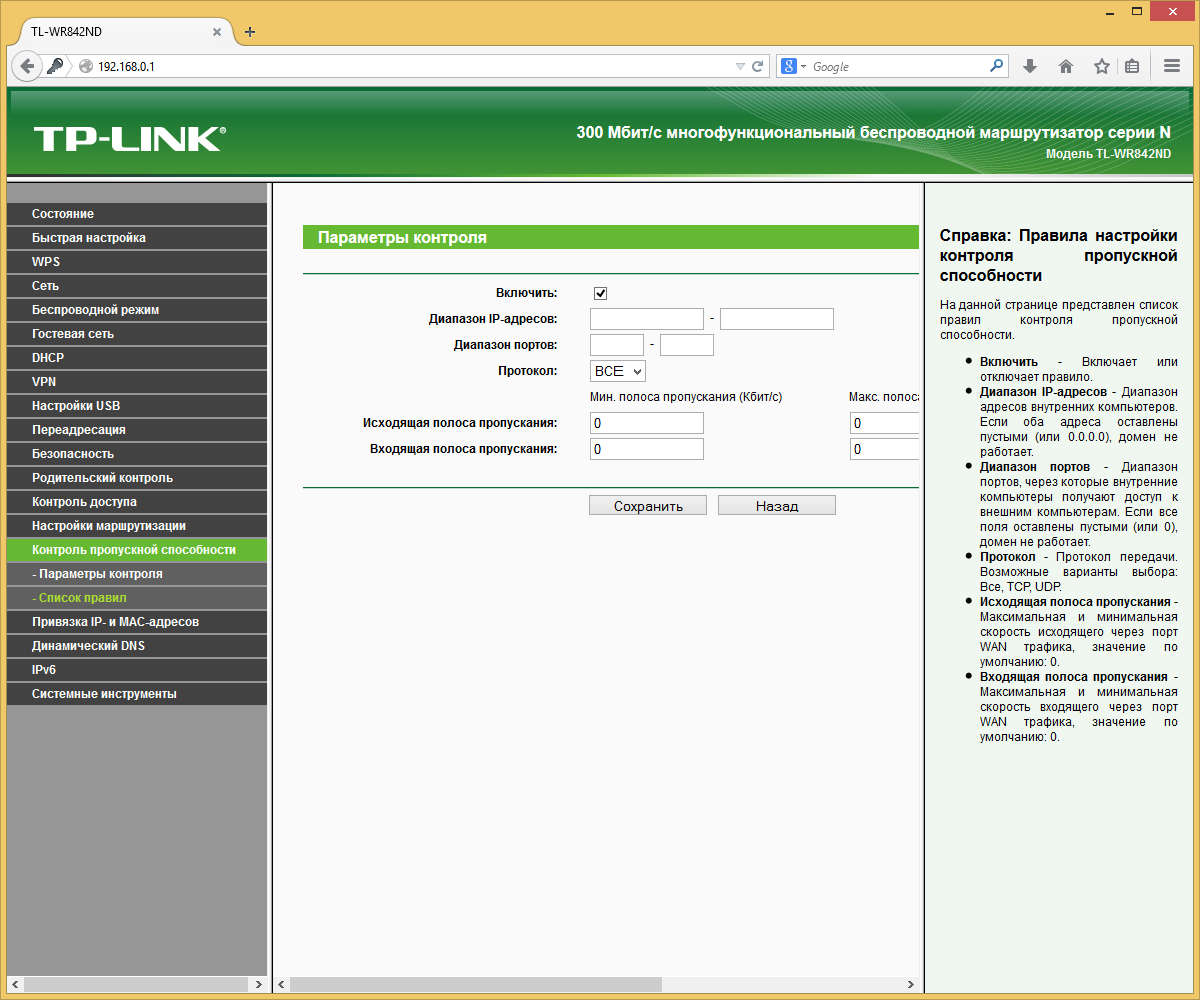Open the DHCP menu item
The image size is (1200, 1000).
pyautogui.click(x=137, y=358)
